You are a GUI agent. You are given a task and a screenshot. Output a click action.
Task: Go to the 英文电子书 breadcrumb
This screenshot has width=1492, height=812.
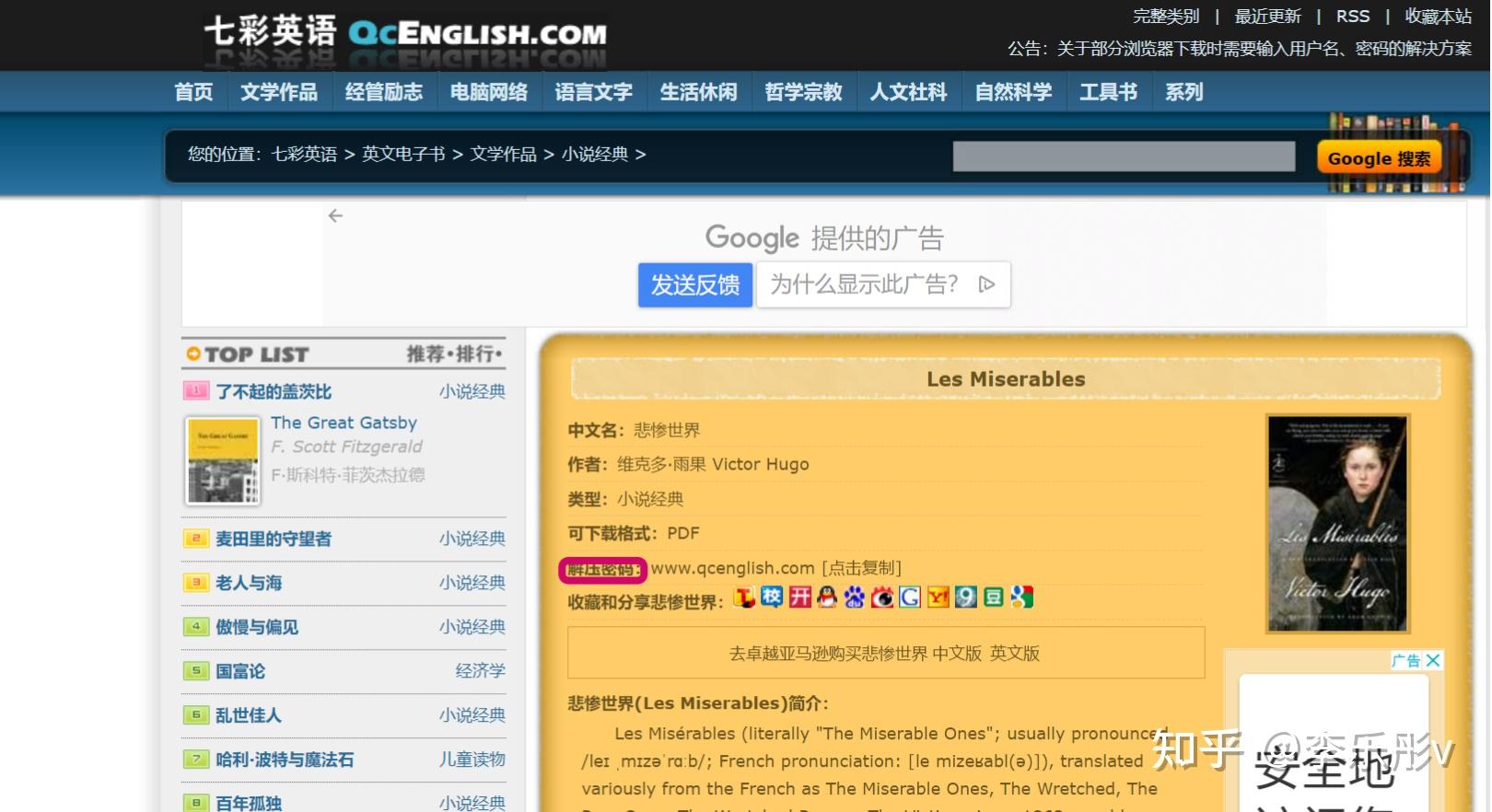403,155
